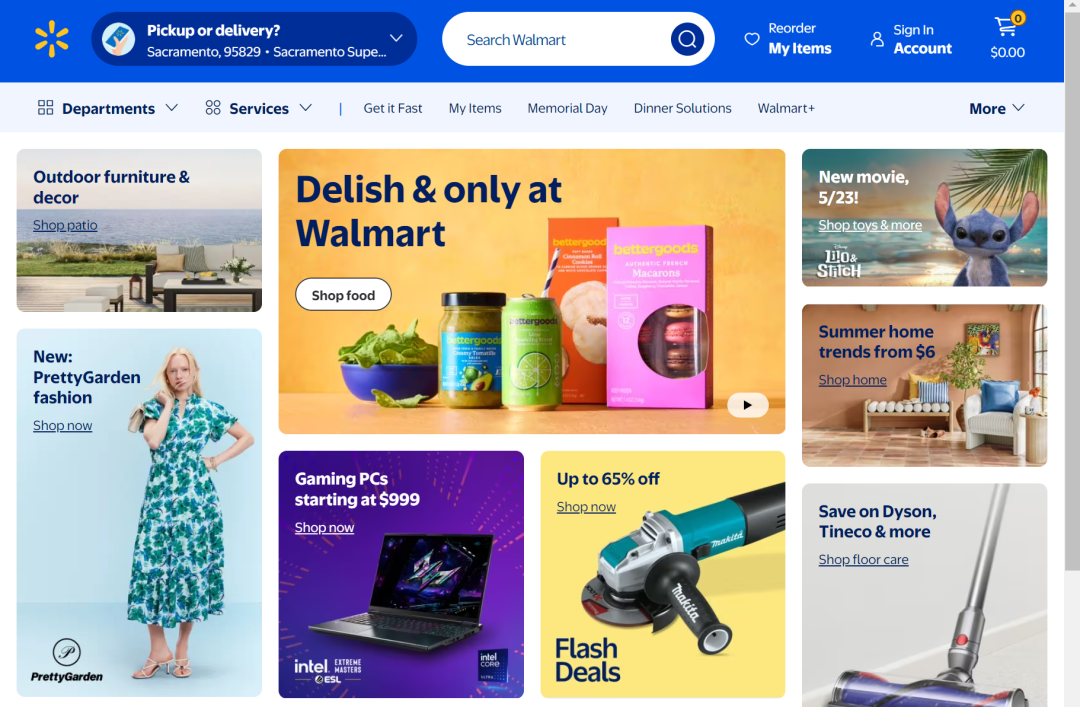Click the Shop food button
The image size is (1080, 707).
pyautogui.click(x=343, y=295)
